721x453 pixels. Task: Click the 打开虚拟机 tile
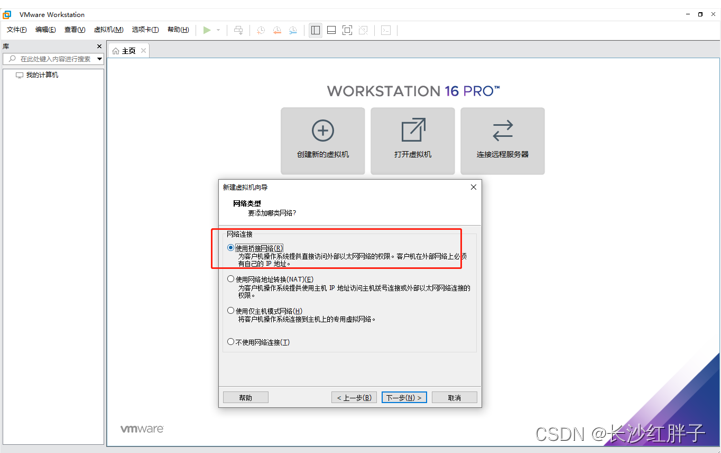tap(413, 141)
